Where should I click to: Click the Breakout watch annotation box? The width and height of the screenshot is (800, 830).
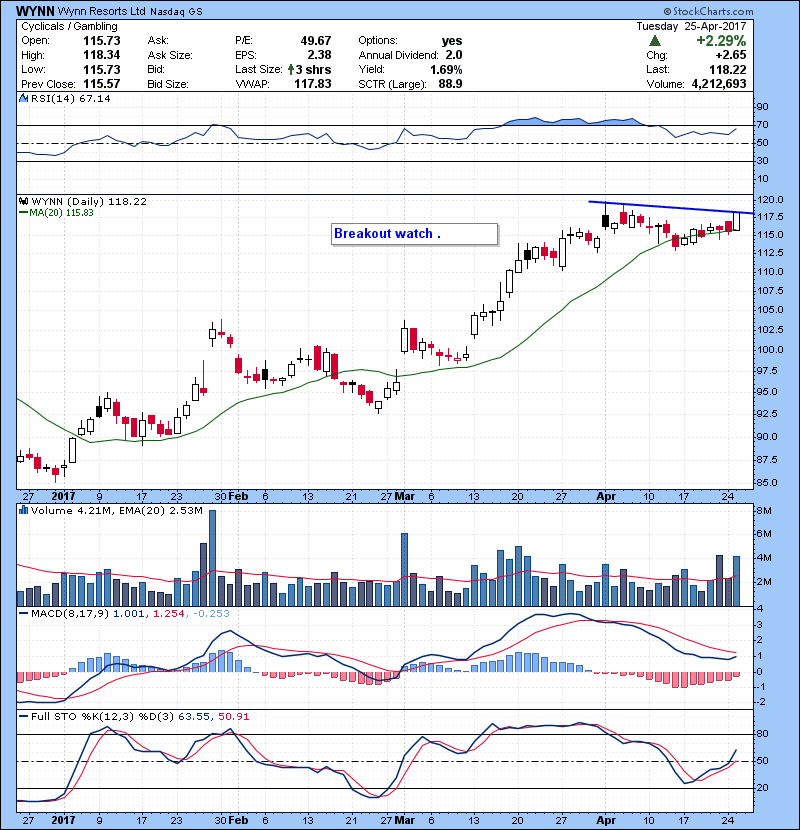click(x=415, y=234)
